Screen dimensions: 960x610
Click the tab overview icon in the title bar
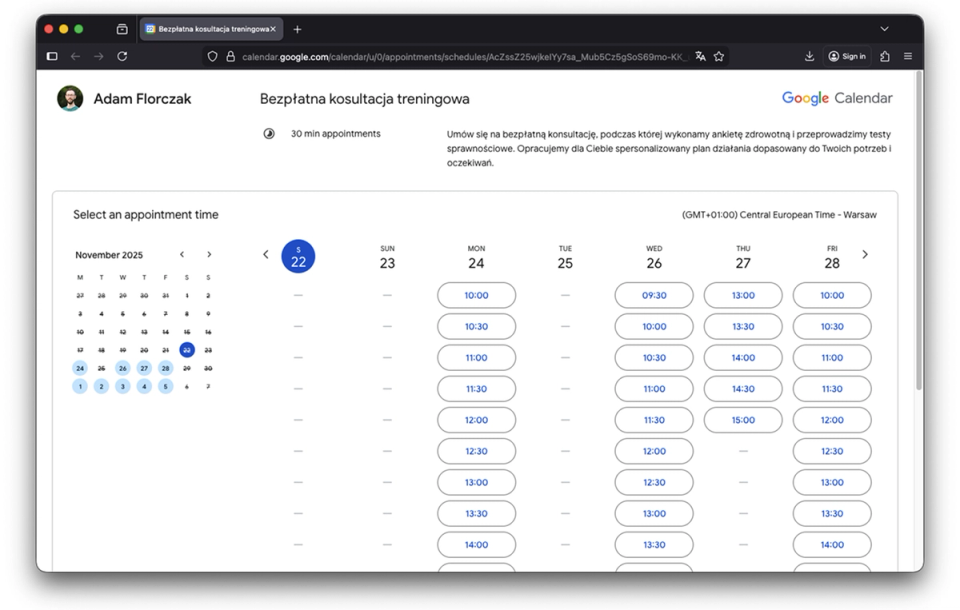122,29
